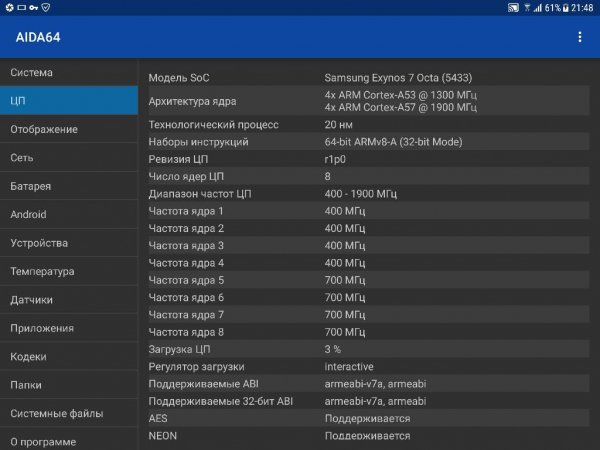
Task: Open the О программе section
Action: [x=69, y=440]
